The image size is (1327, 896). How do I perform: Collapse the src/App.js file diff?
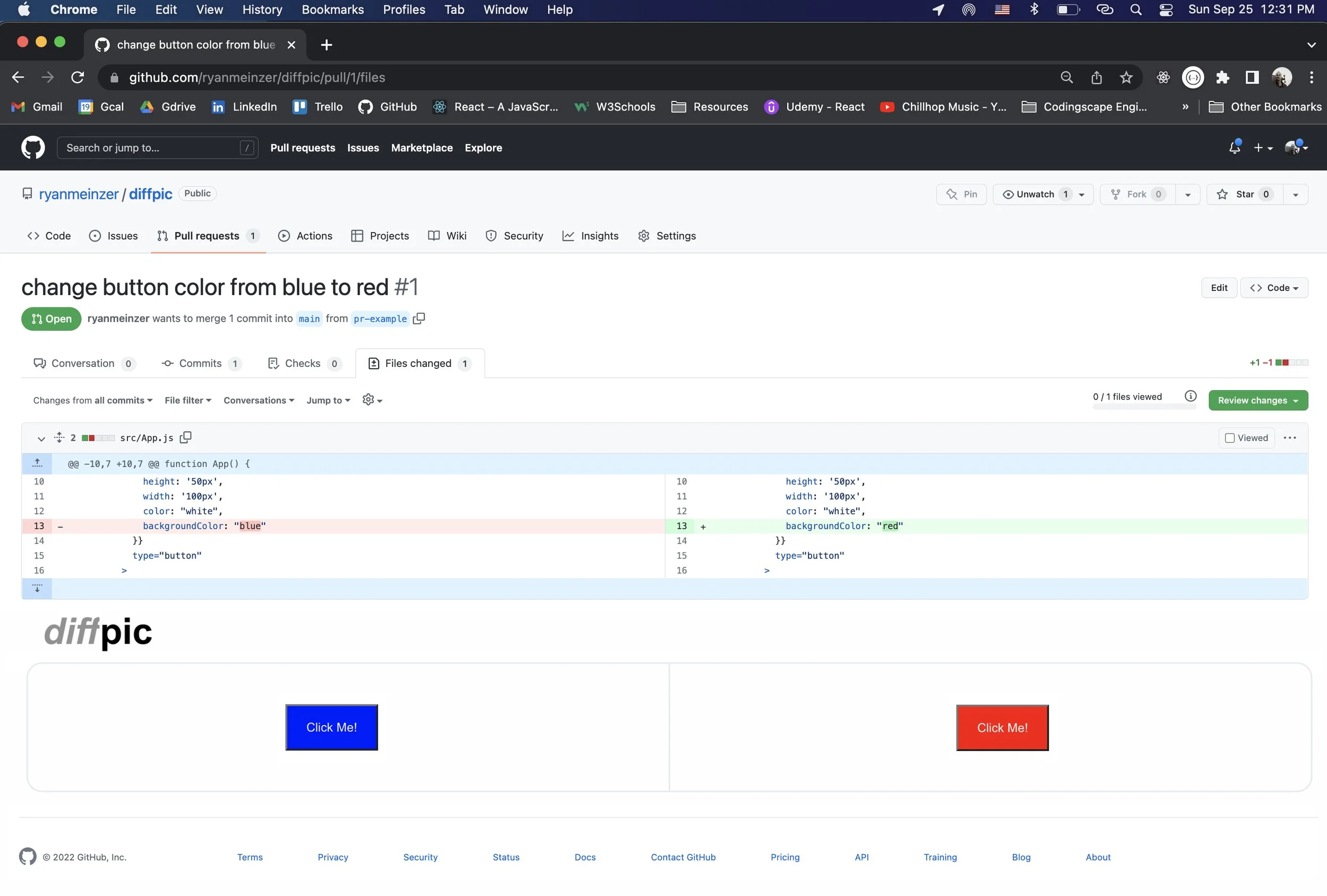[x=41, y=438]
